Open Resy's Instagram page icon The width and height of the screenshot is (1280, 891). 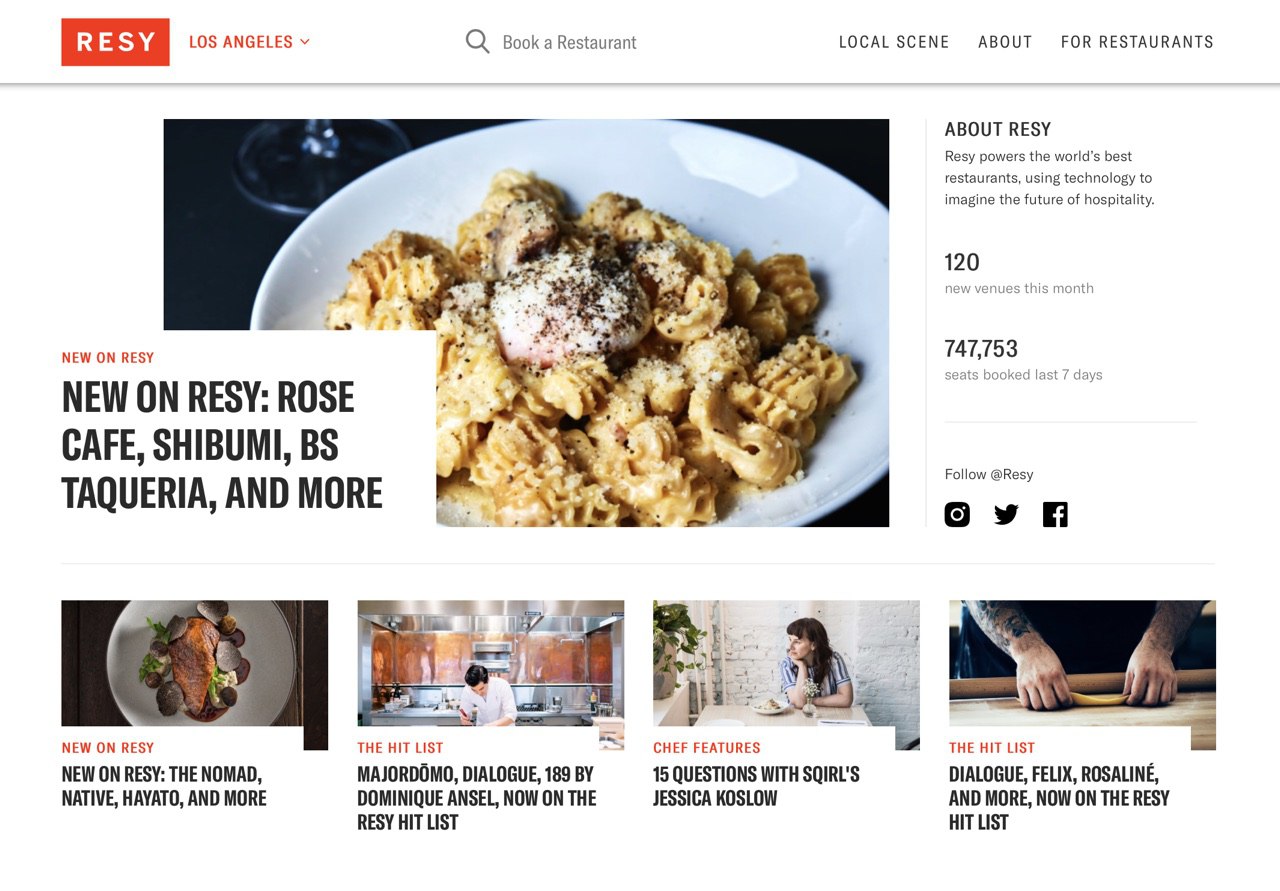(957, 514)
